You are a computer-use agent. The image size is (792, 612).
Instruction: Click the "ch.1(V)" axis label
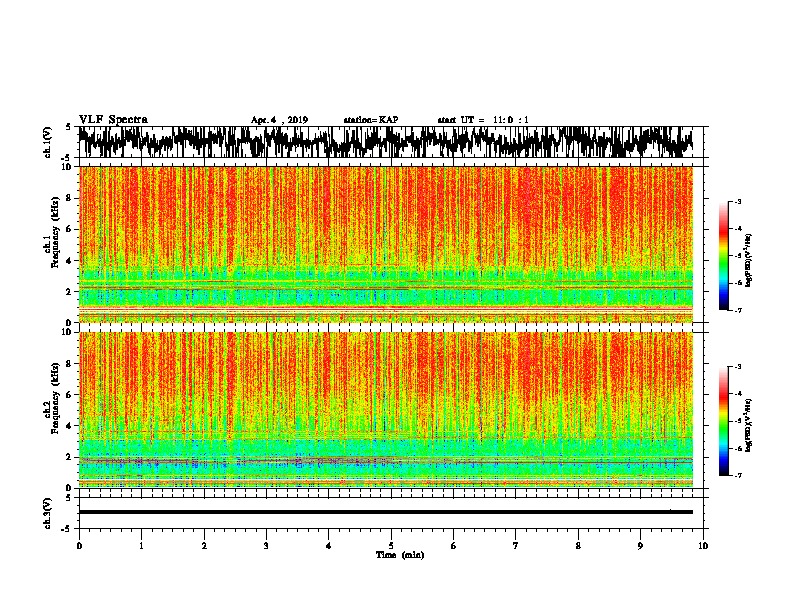tap(48, 142)
